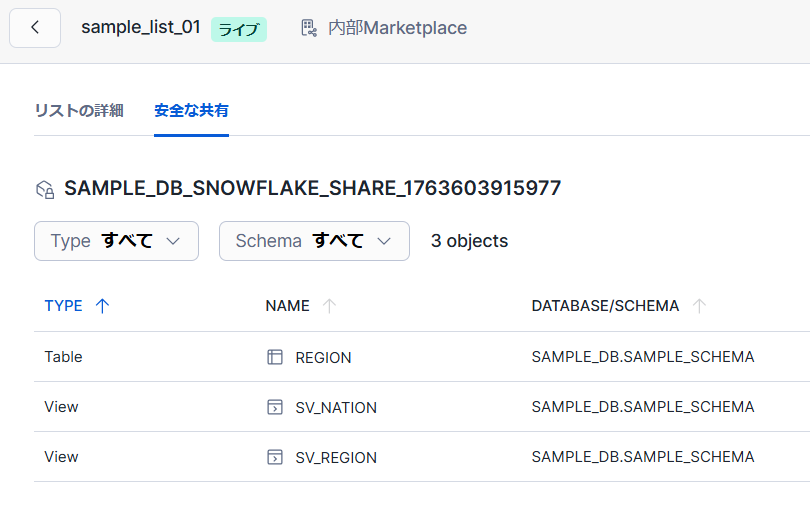Click the ライブ status badge
The height and width of the screenshot is (523, 810).
point(239,29)
